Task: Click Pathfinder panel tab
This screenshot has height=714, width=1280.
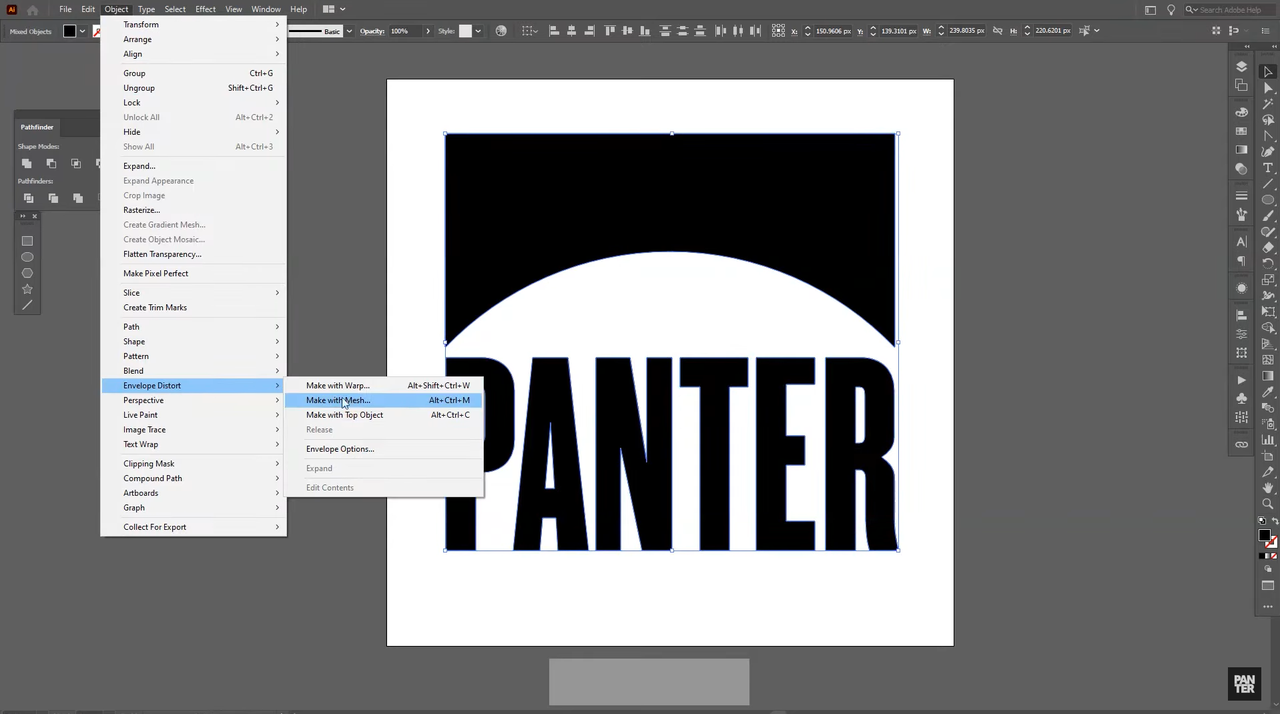Action: [x=37, y=127]
